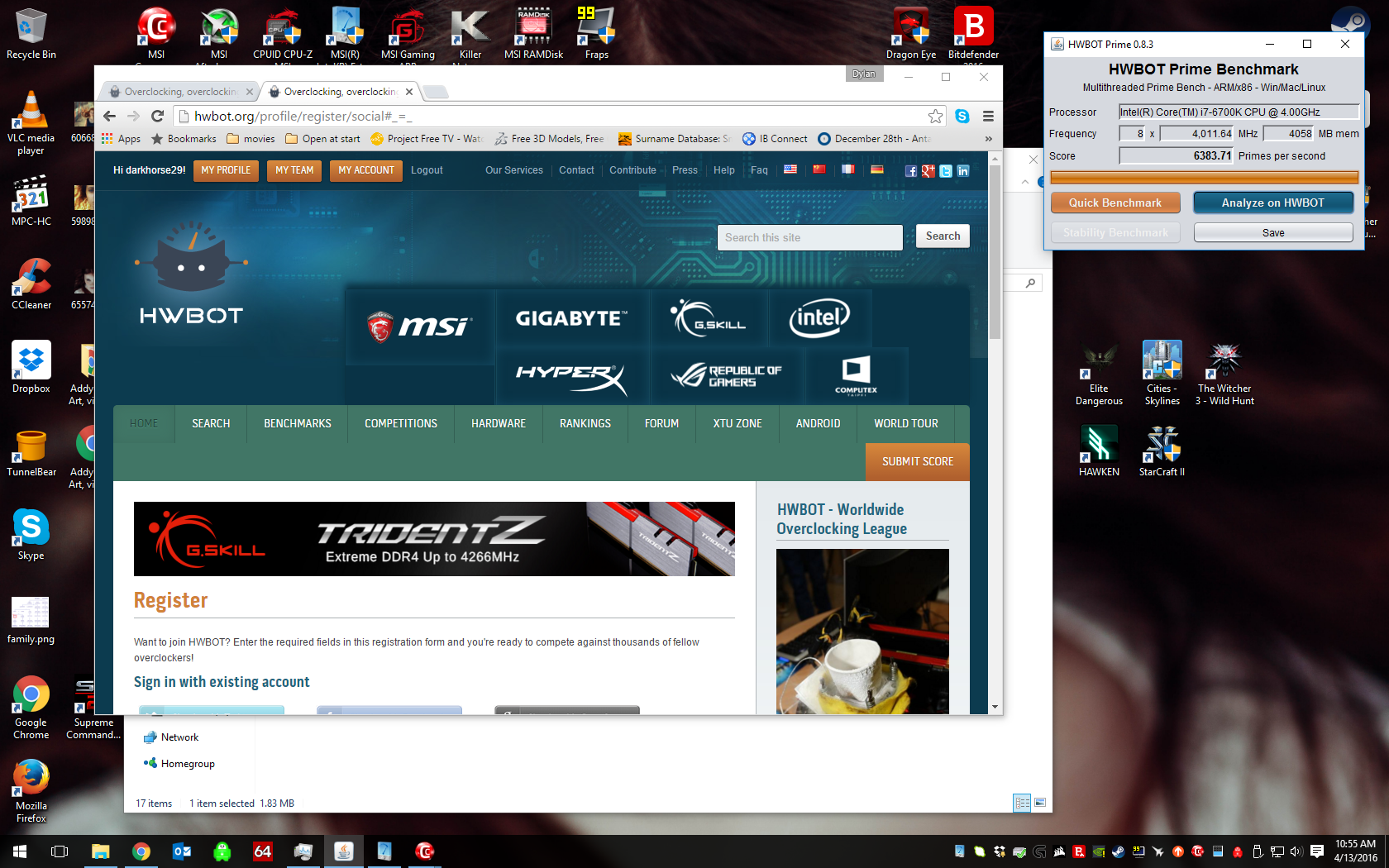The image size is (1389, 868).
Task: Open HWBOT's Google Plus icon
Action: (x=928, y=171)
